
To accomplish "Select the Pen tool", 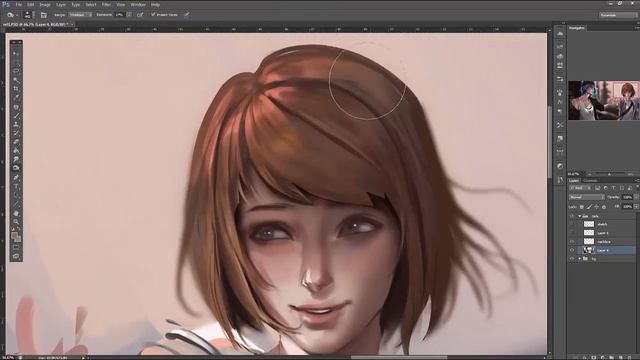I will pos(16,178).
